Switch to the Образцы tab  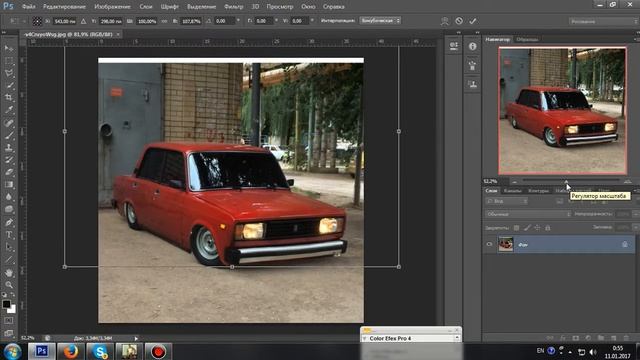(527, 39)
